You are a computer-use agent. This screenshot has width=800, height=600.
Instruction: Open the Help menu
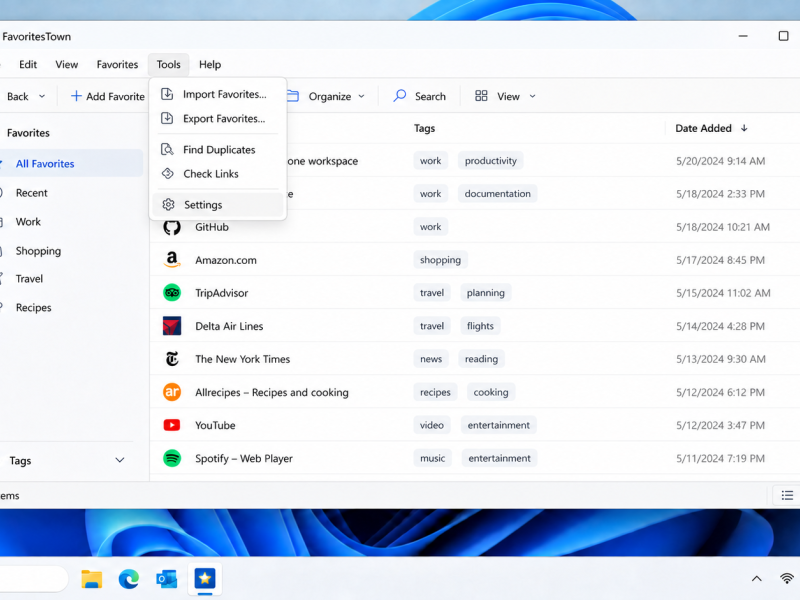(x=210, y=65)
